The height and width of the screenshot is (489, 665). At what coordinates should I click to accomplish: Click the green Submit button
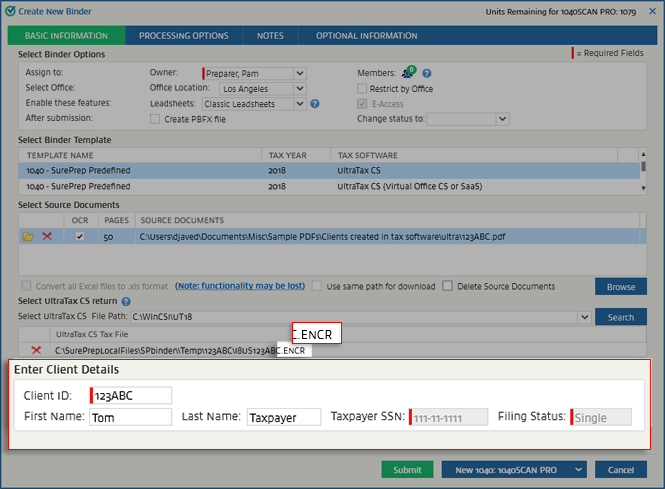pyautogui.click(x=407, y=469)
